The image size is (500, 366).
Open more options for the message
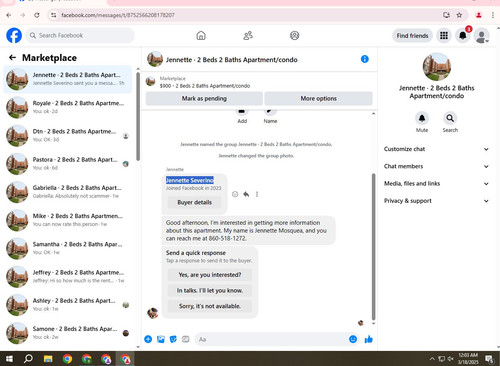[257, 194]
